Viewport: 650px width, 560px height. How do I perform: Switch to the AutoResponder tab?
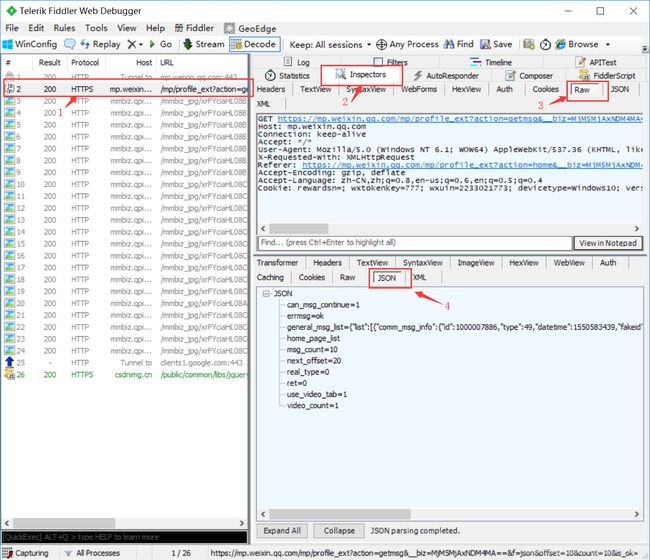[x=446, y=75]
